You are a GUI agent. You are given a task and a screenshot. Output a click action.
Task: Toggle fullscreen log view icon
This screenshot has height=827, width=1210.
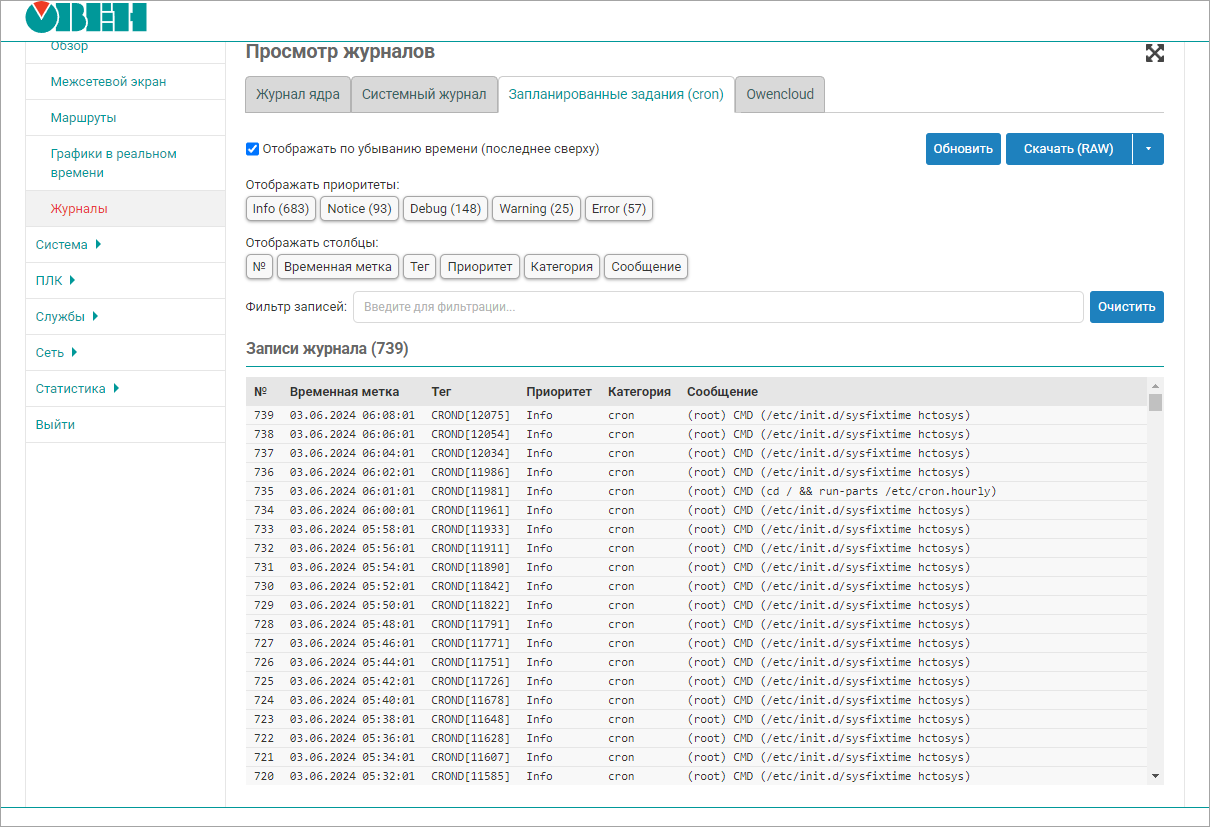1154,54
